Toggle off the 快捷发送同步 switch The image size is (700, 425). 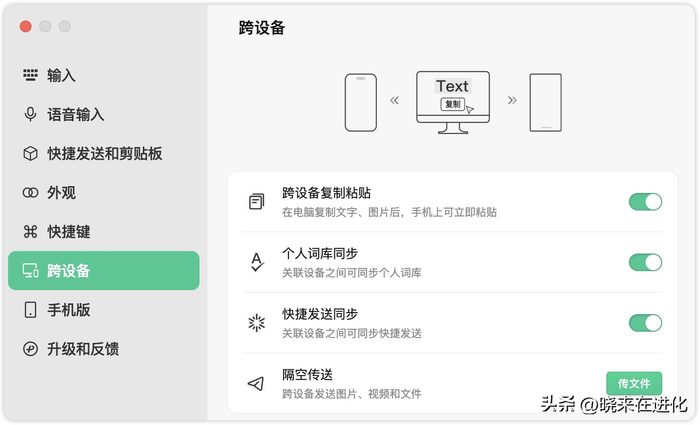click(x=645, y=323)
